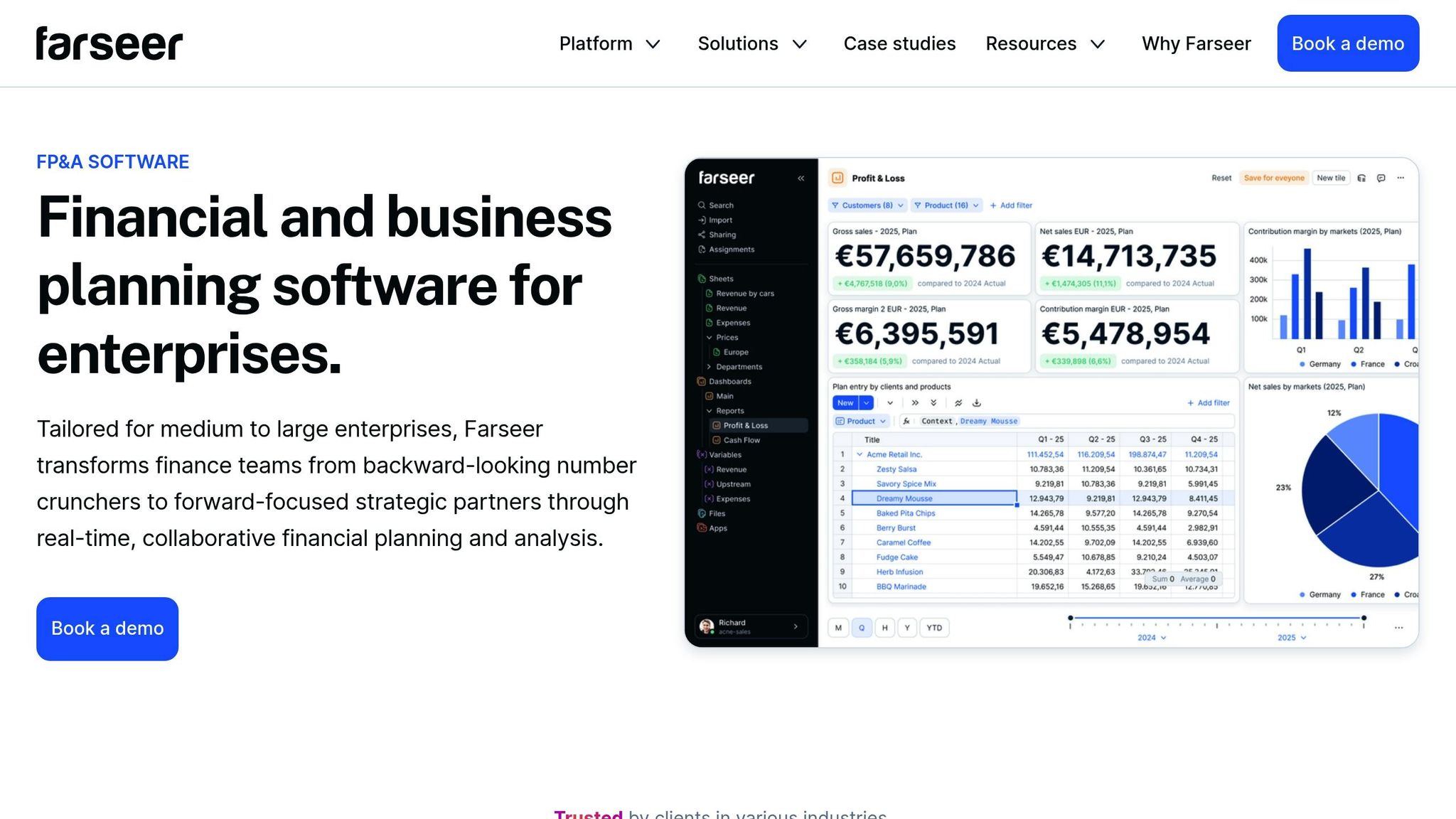Click the Book a demo button under the hero text
The height and width of the screenshot is (819, 1456).
pyautogui.click(x=107, y=628)
